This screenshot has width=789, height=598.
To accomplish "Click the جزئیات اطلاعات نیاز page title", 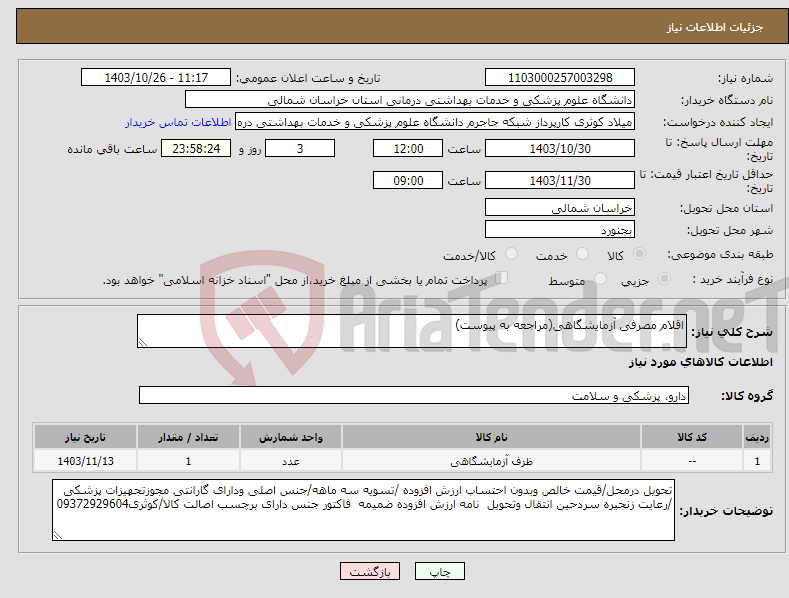I will point(715,27).
